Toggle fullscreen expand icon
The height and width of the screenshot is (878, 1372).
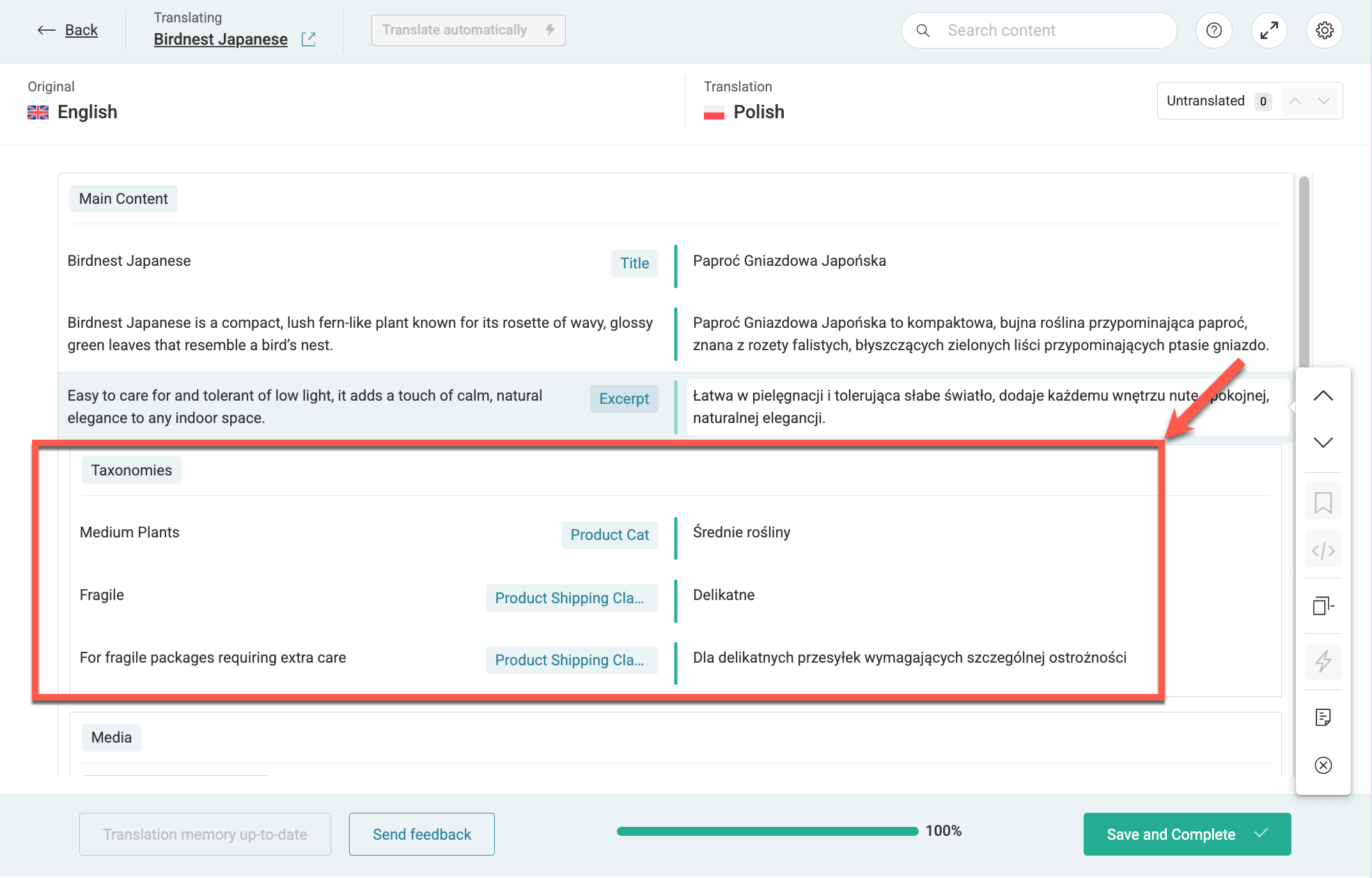[x=1268, y=30]
